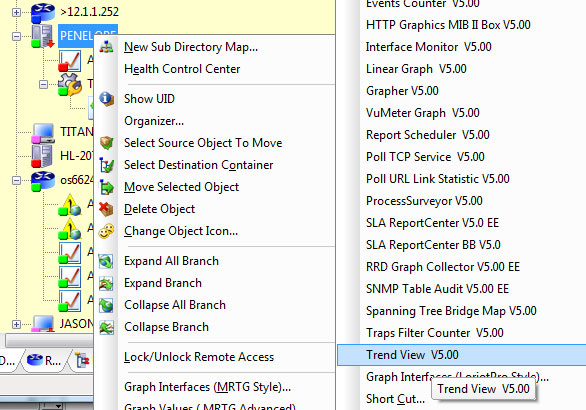
Task: Expand the JASON tree node
Action: 16,324
